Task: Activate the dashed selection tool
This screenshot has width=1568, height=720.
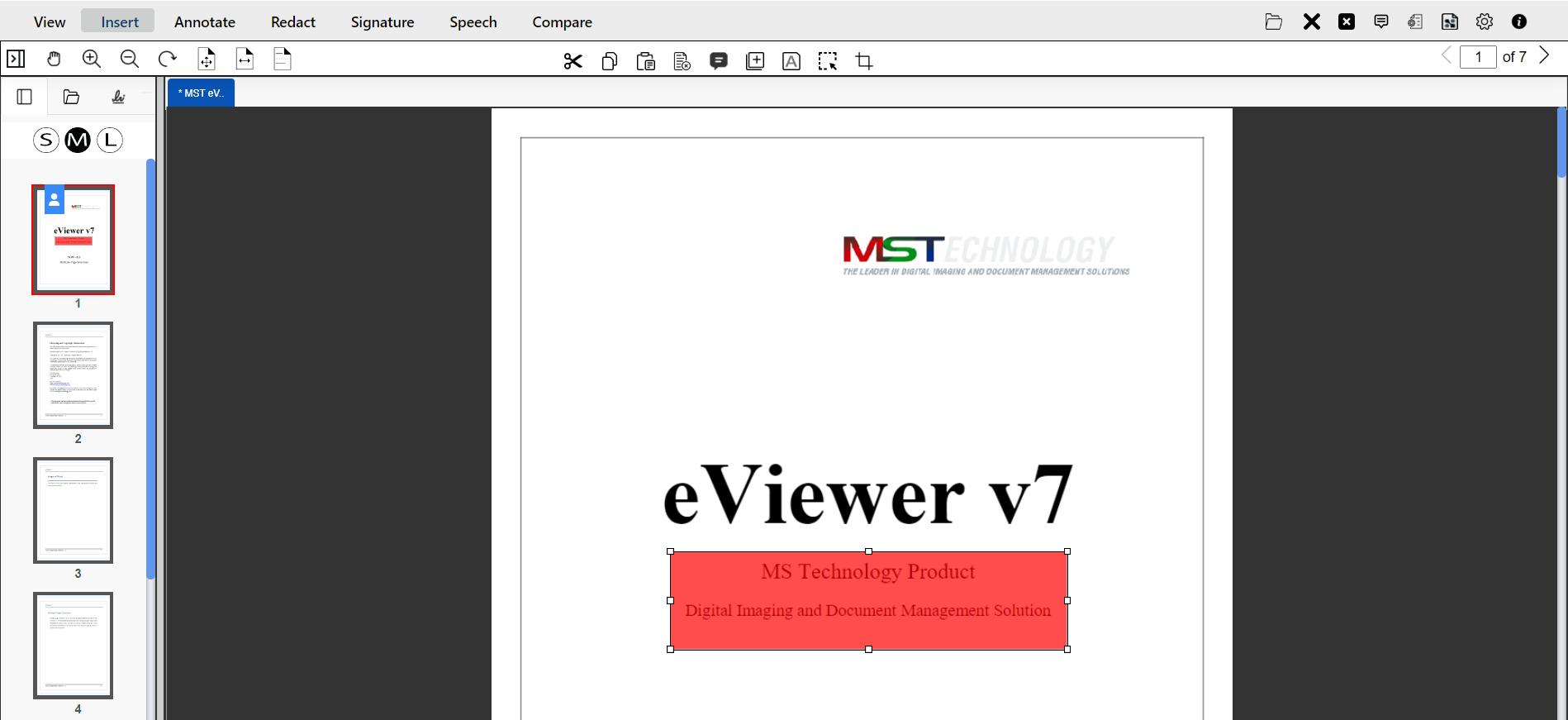Action: (x=828, y=61)
